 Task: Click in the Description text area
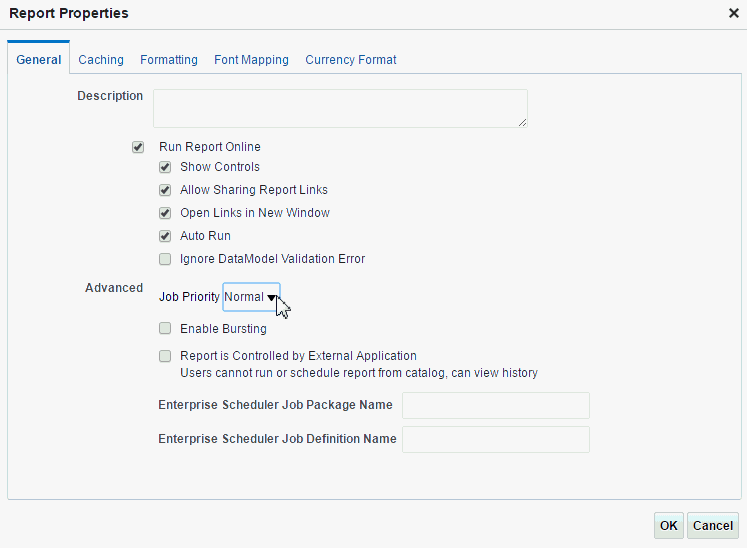[340, 108]
